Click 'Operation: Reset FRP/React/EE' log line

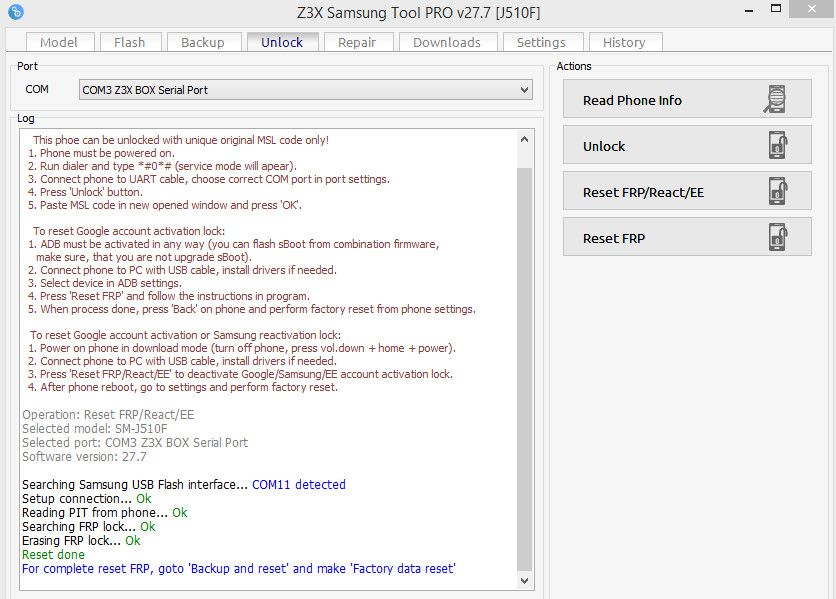(x=108, y=414)
